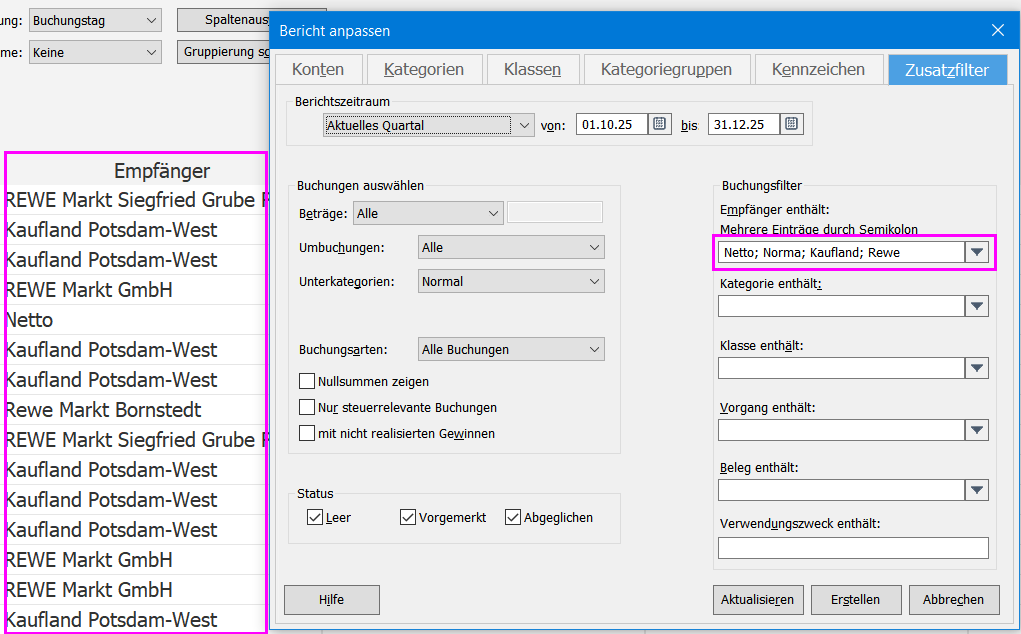This screenshot has width=1021, height=634.
Task: Click the Beleg enthält text field
Action: point(841,490)
